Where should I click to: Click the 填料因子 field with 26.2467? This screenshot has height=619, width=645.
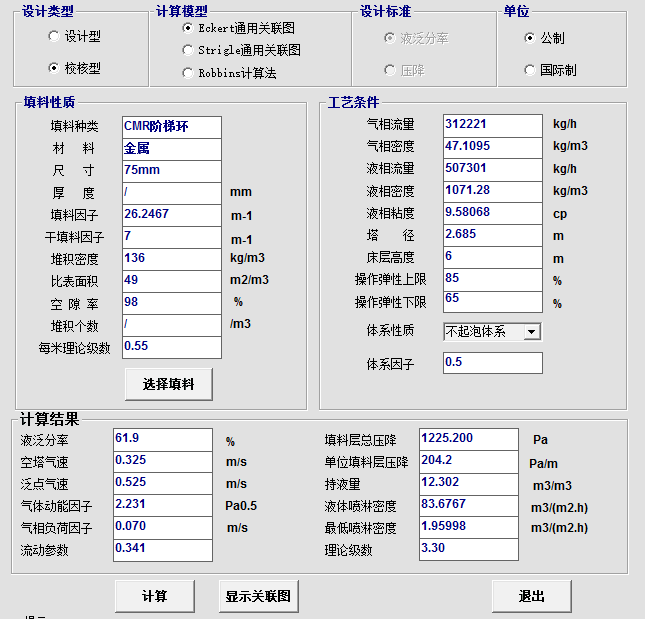172,215
